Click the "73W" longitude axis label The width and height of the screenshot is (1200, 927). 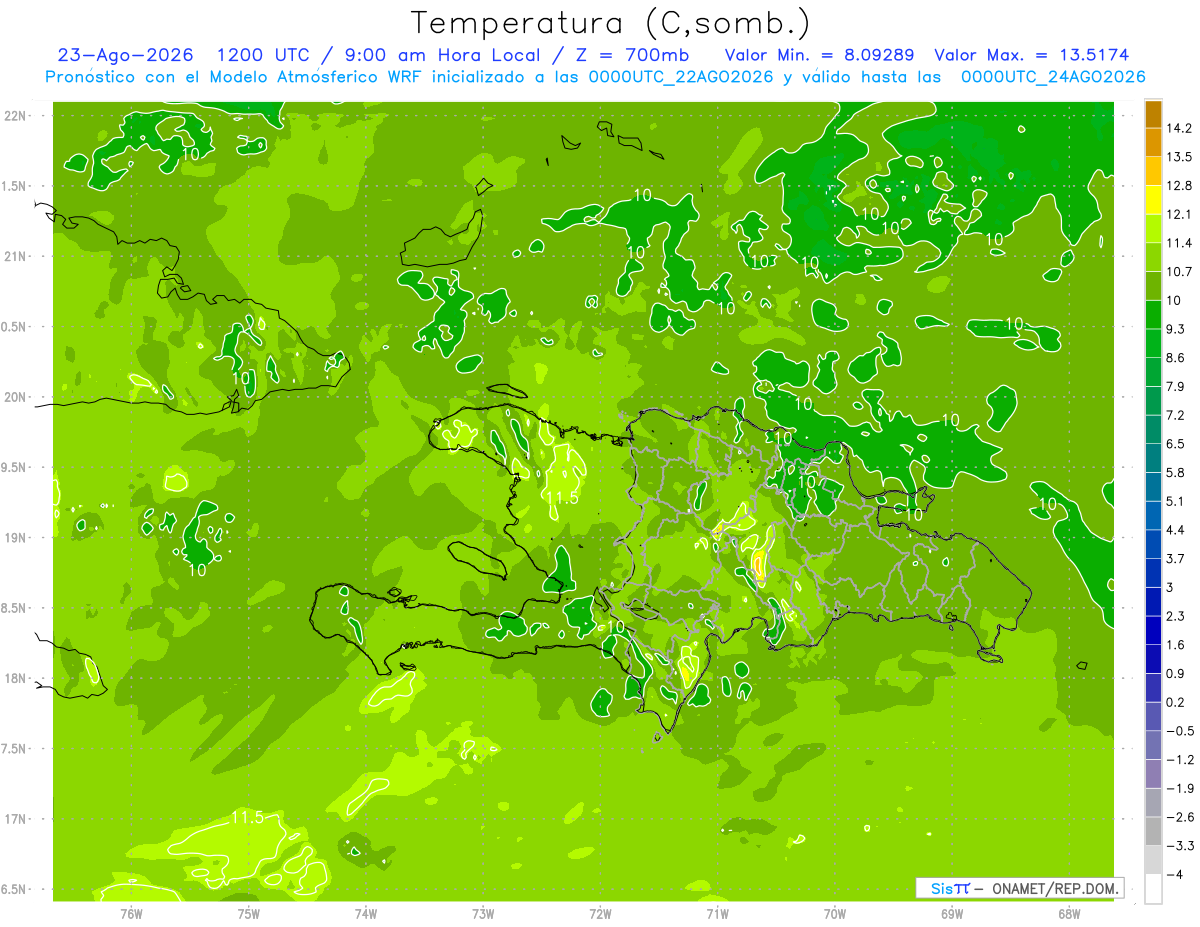coord(483,914)
